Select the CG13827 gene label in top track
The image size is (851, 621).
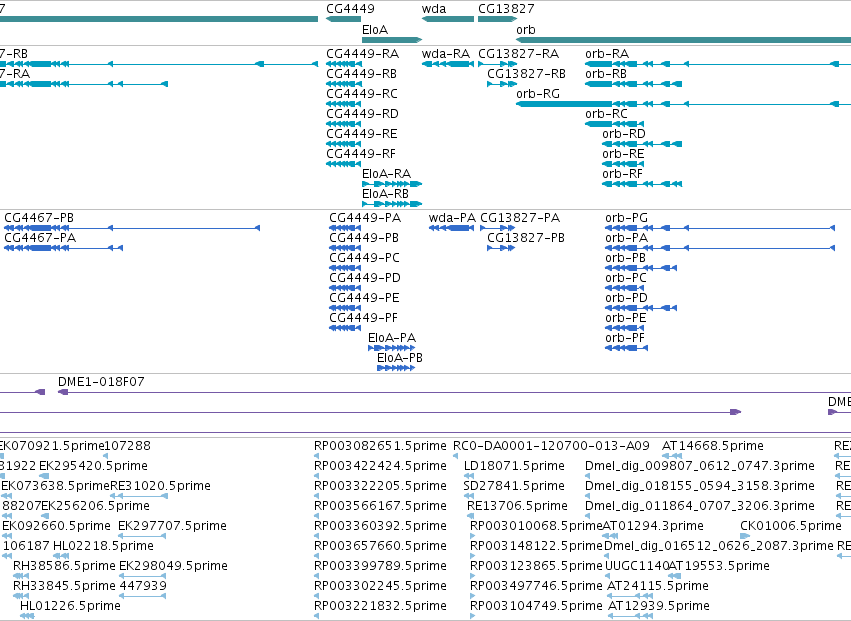[506, 9]
